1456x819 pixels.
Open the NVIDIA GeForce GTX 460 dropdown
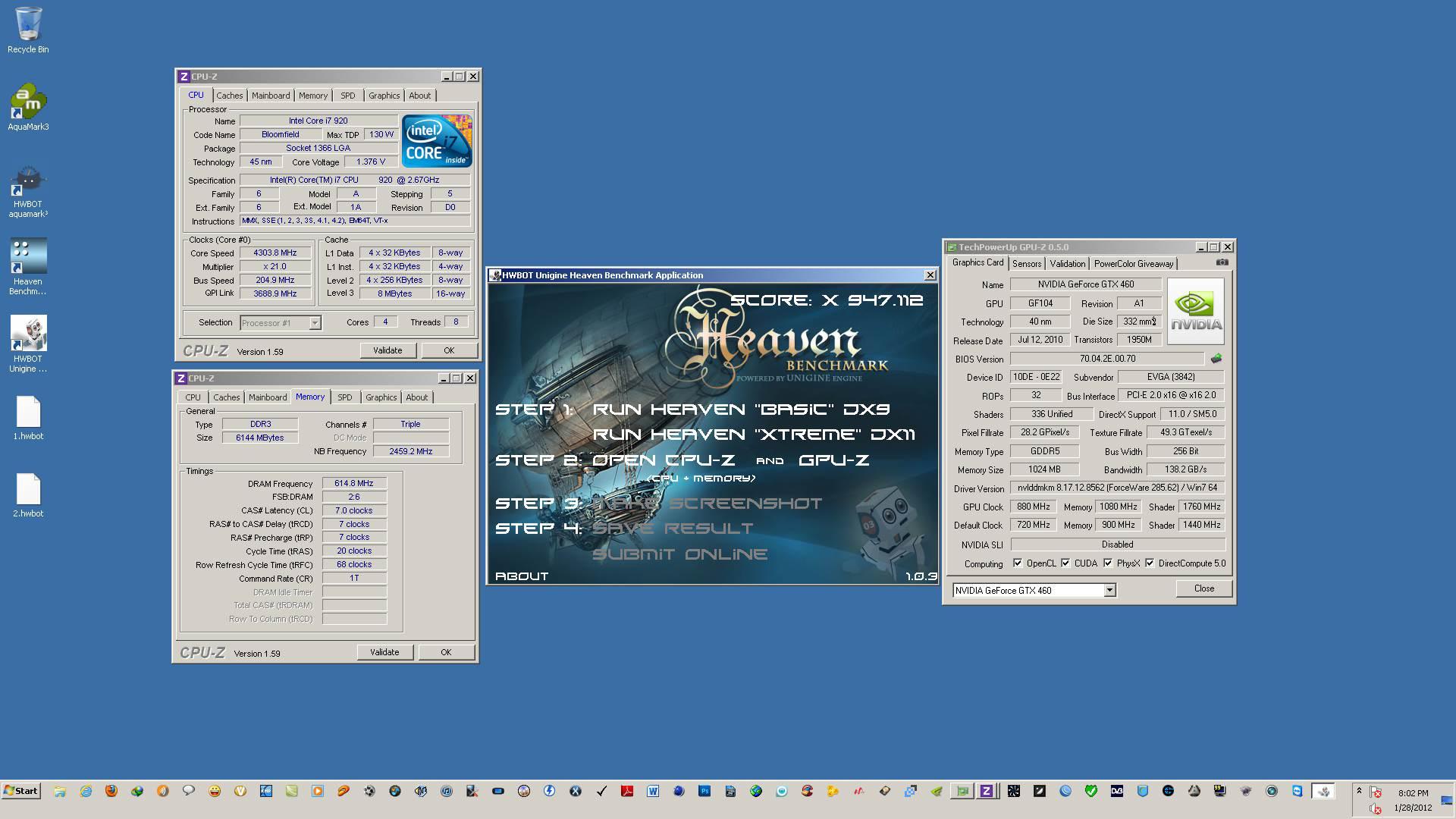point(1109,590)
